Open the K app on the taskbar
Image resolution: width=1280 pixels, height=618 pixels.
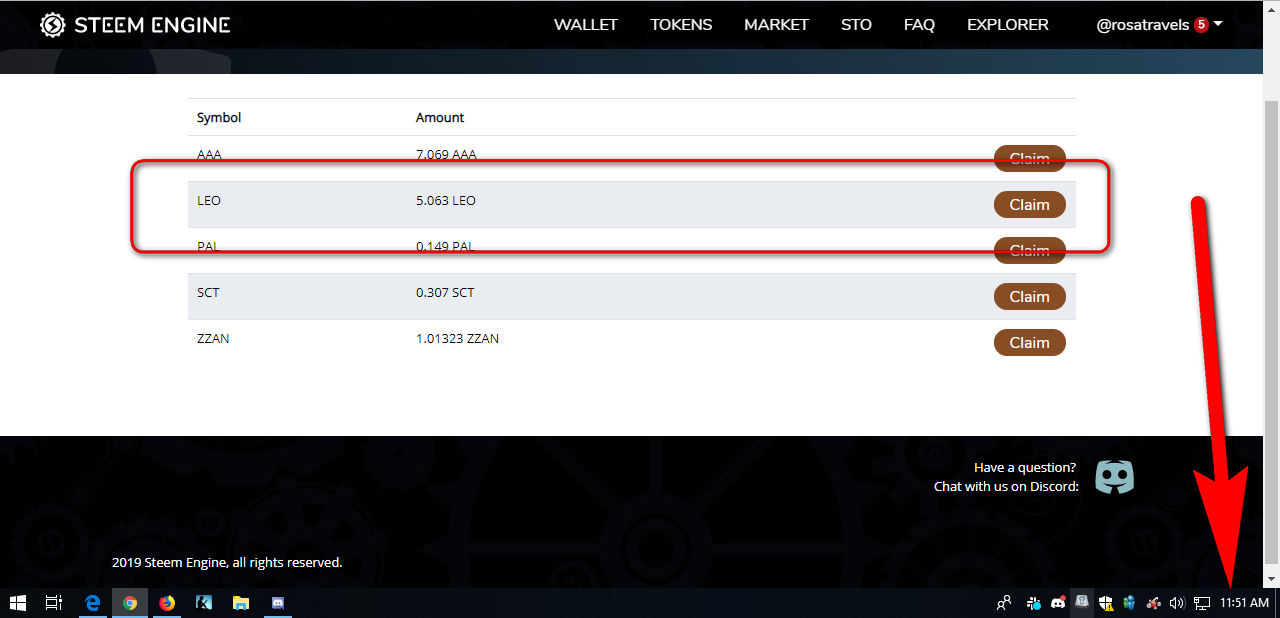click(203, 603)
